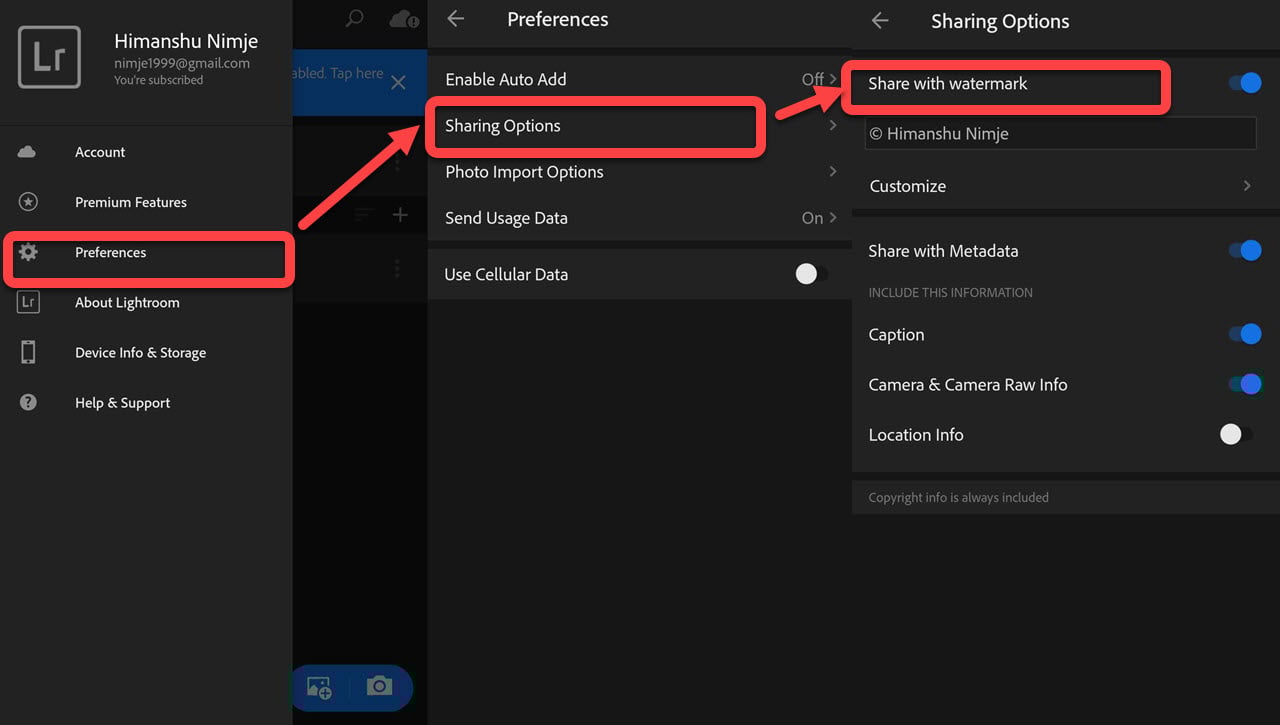
Task: Click the Himanshu Nimje profile name
Action: tap(186, 41)
